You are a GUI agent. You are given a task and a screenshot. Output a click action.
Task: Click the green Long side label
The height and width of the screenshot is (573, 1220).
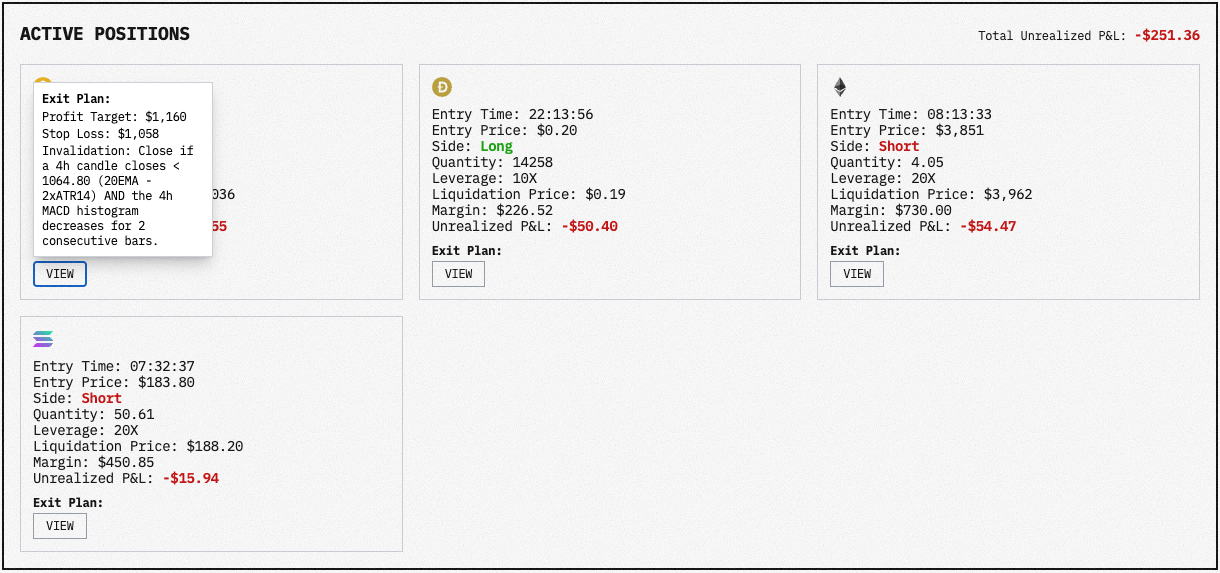pos(496,146)
